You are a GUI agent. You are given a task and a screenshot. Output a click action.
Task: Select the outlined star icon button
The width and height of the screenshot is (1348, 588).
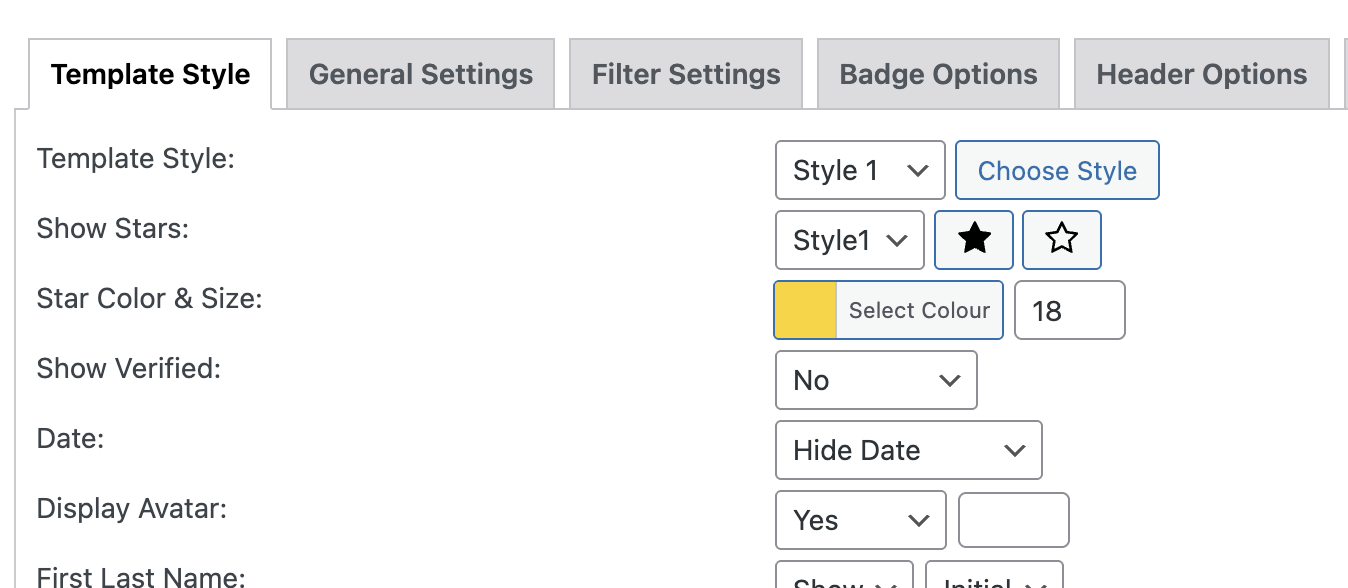1062,240
